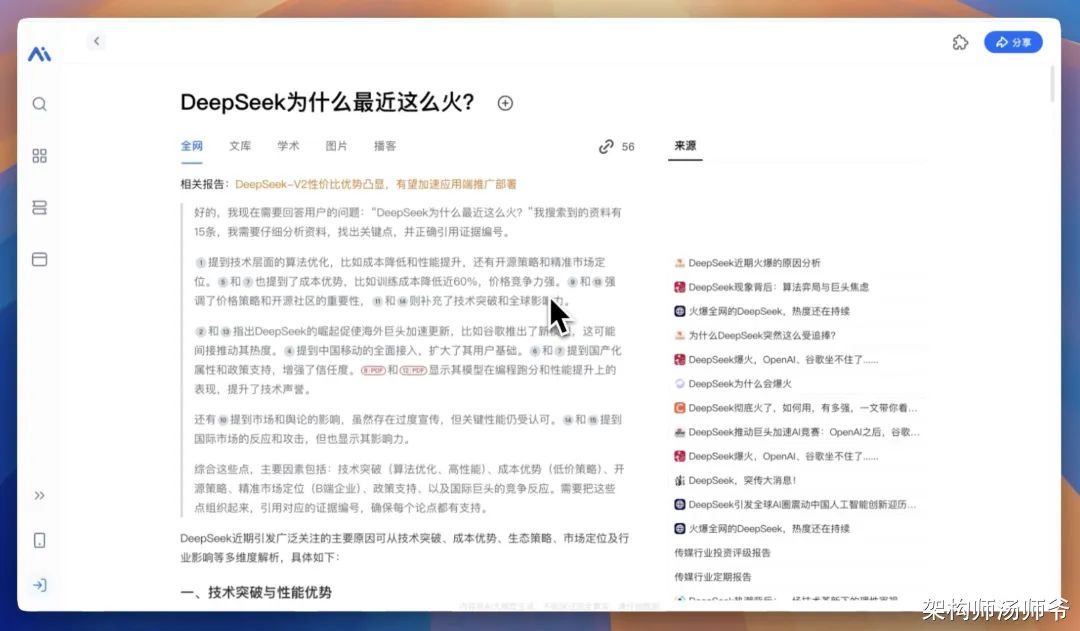
Task: Expand the left sidebar with double chevron
Action: pyautogui.click(x=40, y=495)
